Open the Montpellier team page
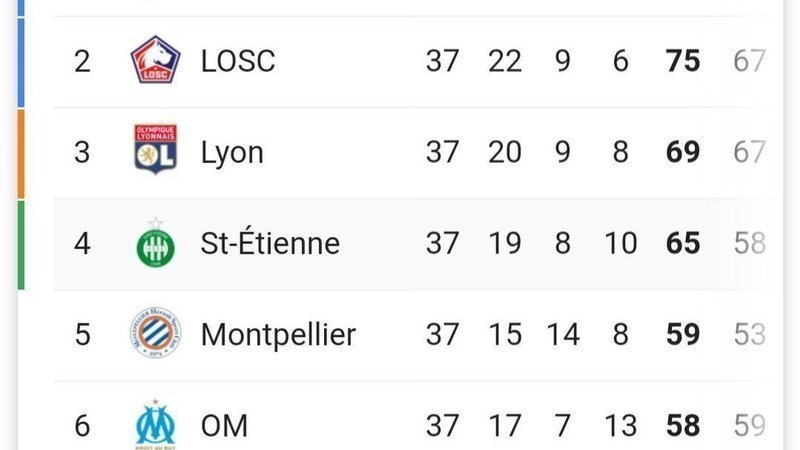 278,334
